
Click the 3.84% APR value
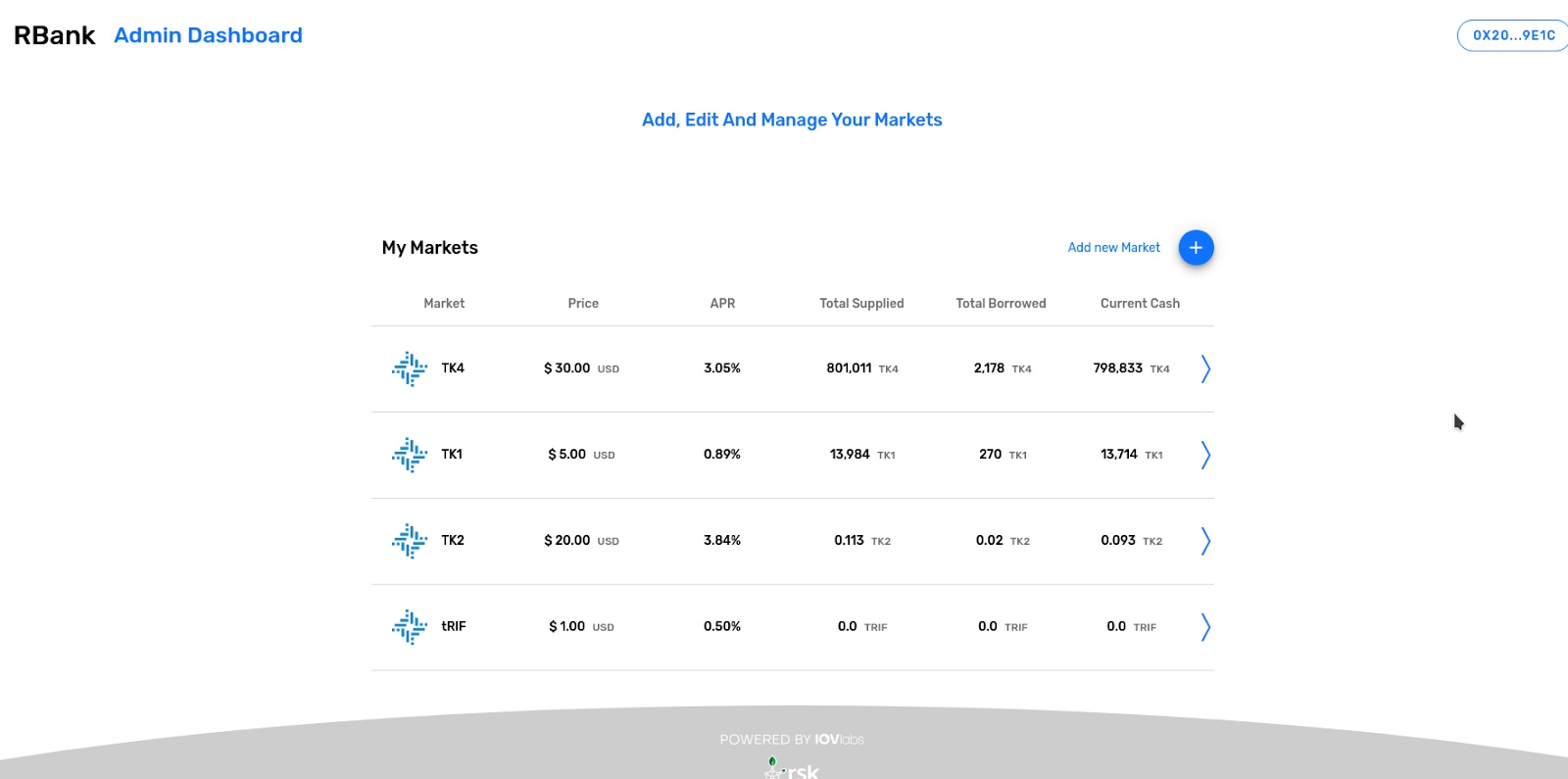pos(722,541)
